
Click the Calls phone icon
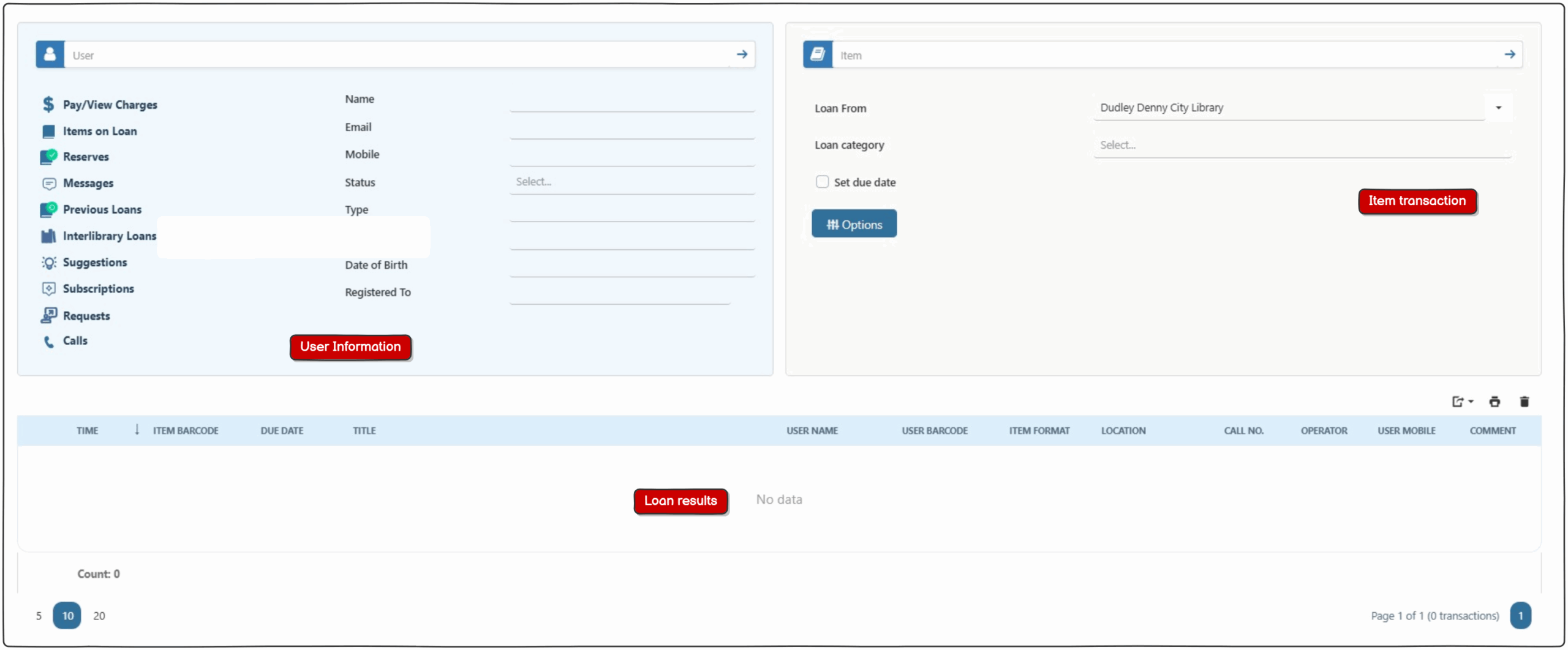pyautogui.click(x=48, y=342)
